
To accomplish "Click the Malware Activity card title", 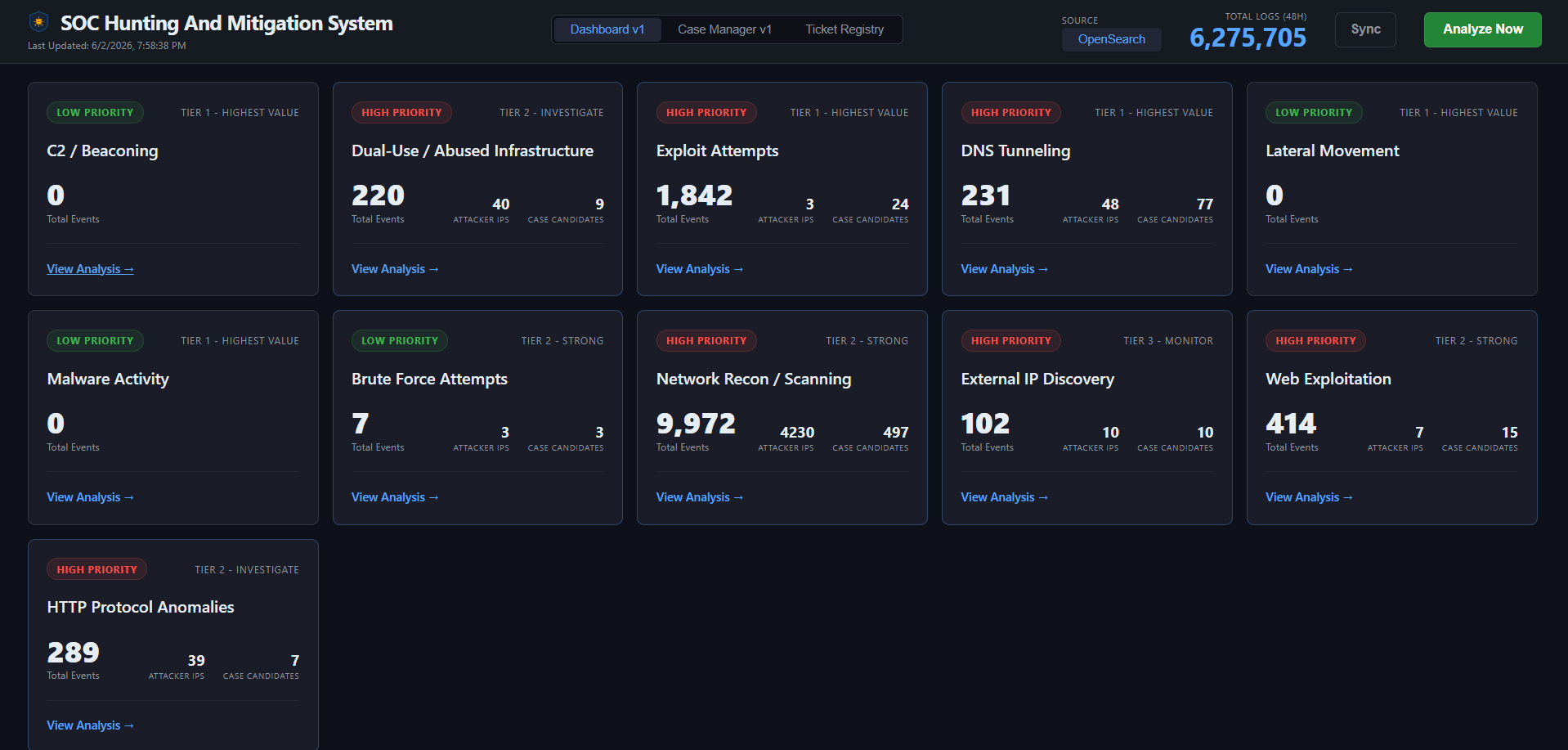I will click(108, 379).
